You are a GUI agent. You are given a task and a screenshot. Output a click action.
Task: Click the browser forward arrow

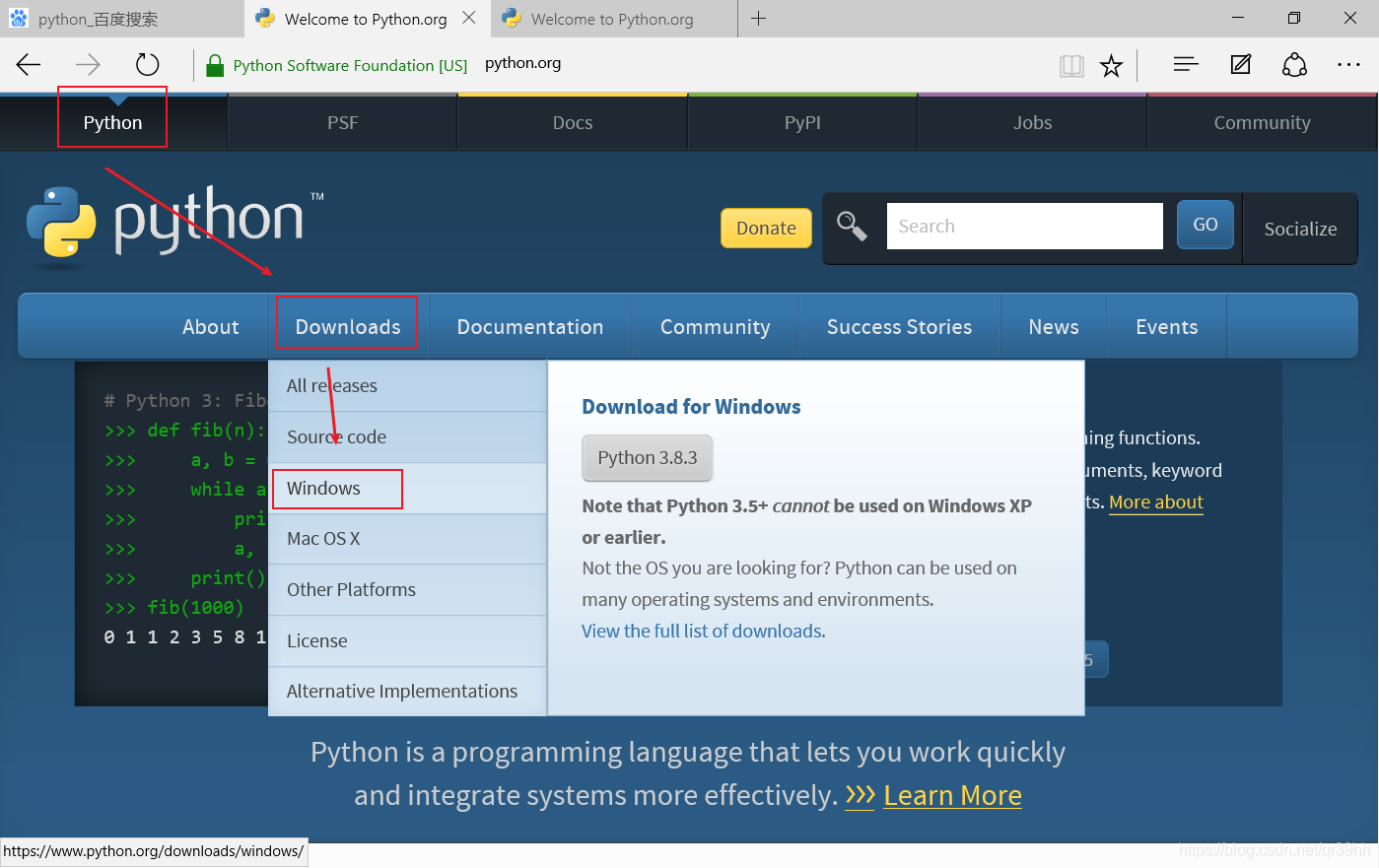coord(88,65)
